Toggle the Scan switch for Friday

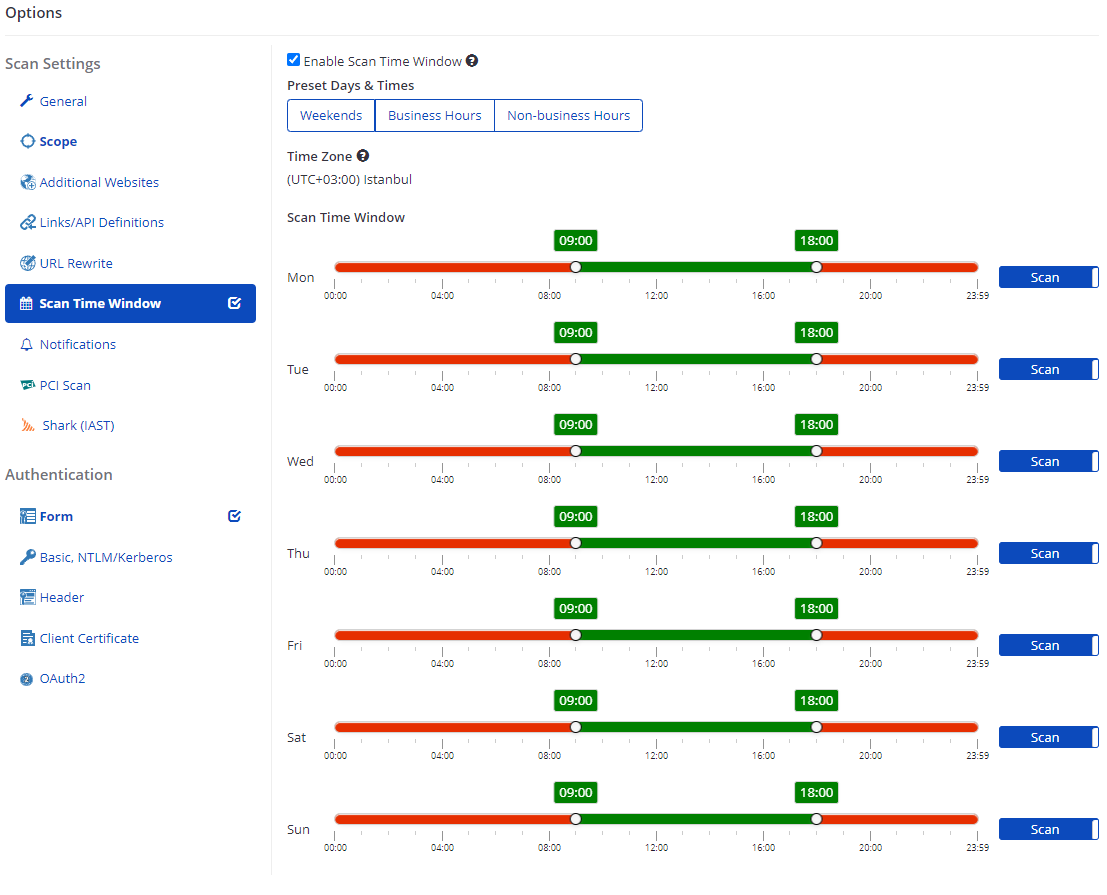click(1048, 645)
